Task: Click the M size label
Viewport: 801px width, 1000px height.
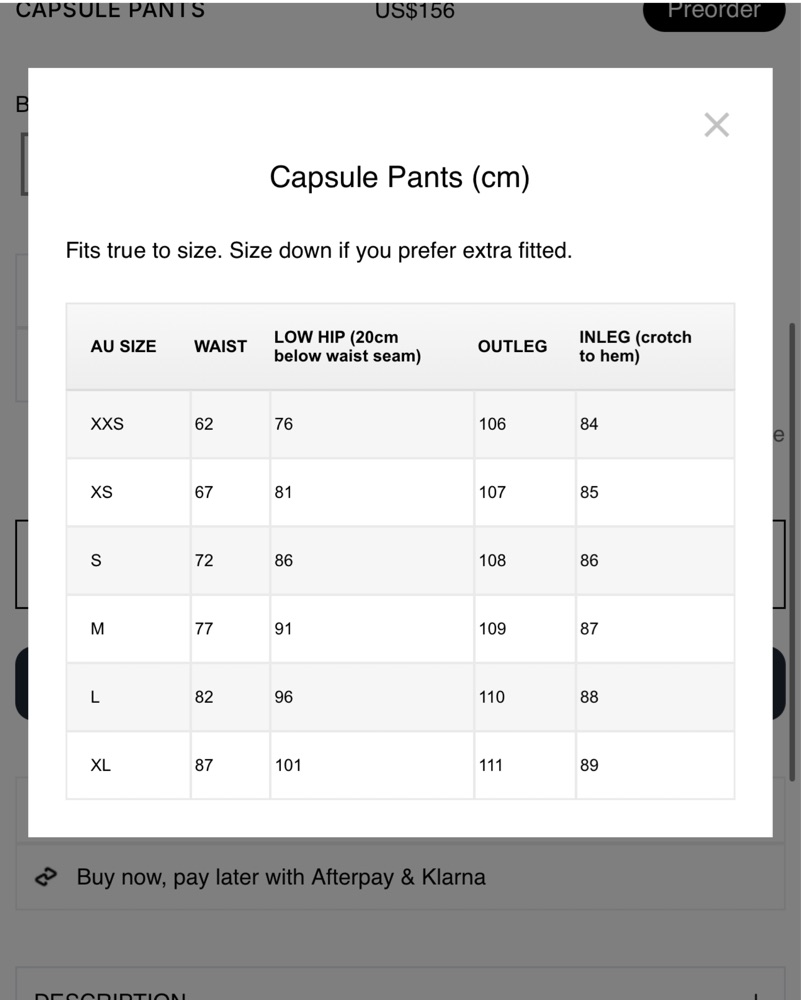Action: (97, 629)
